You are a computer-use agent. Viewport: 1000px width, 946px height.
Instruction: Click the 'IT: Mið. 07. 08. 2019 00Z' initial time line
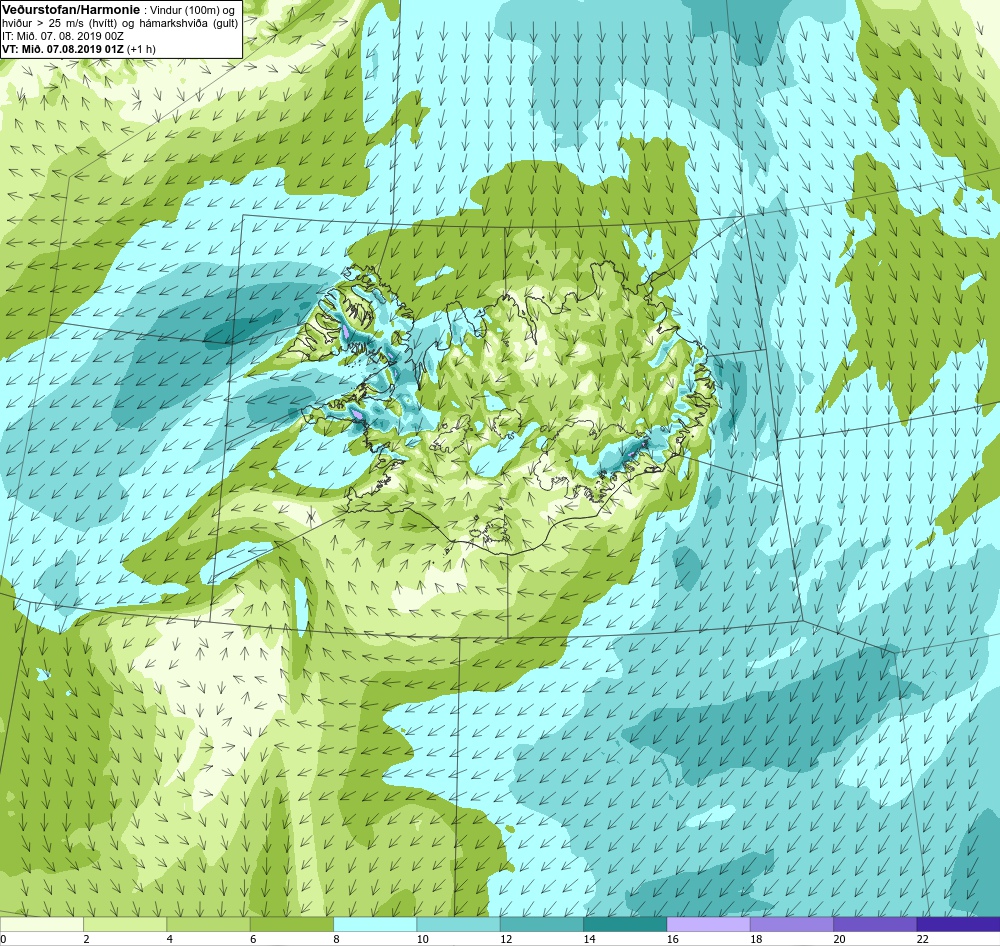(x=62, y=36)
